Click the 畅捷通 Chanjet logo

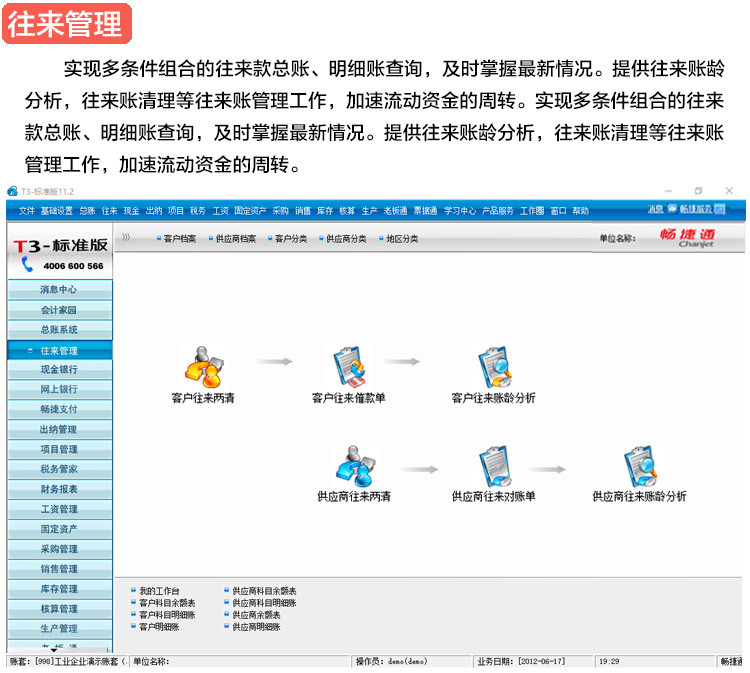[x=688, y=237]
